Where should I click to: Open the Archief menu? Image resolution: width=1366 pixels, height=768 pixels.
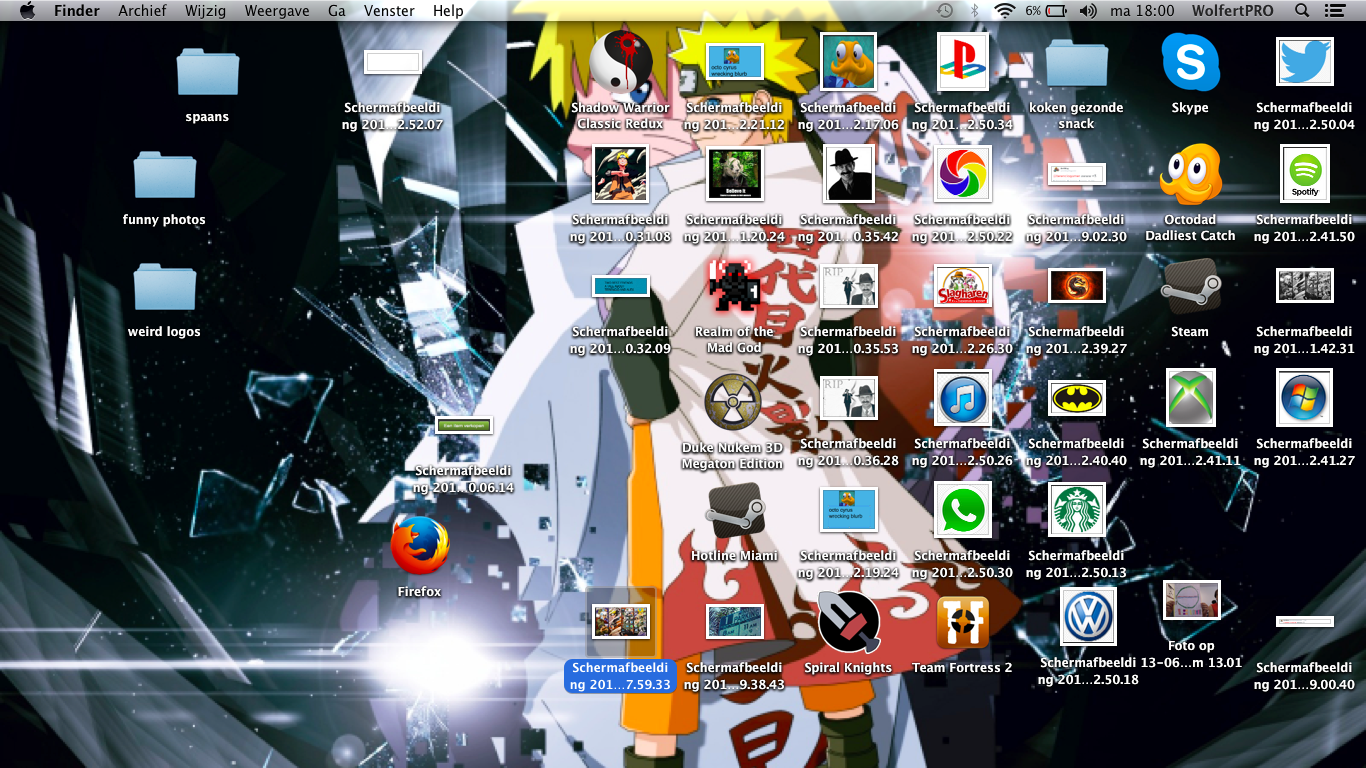click(x=142, y=11)
